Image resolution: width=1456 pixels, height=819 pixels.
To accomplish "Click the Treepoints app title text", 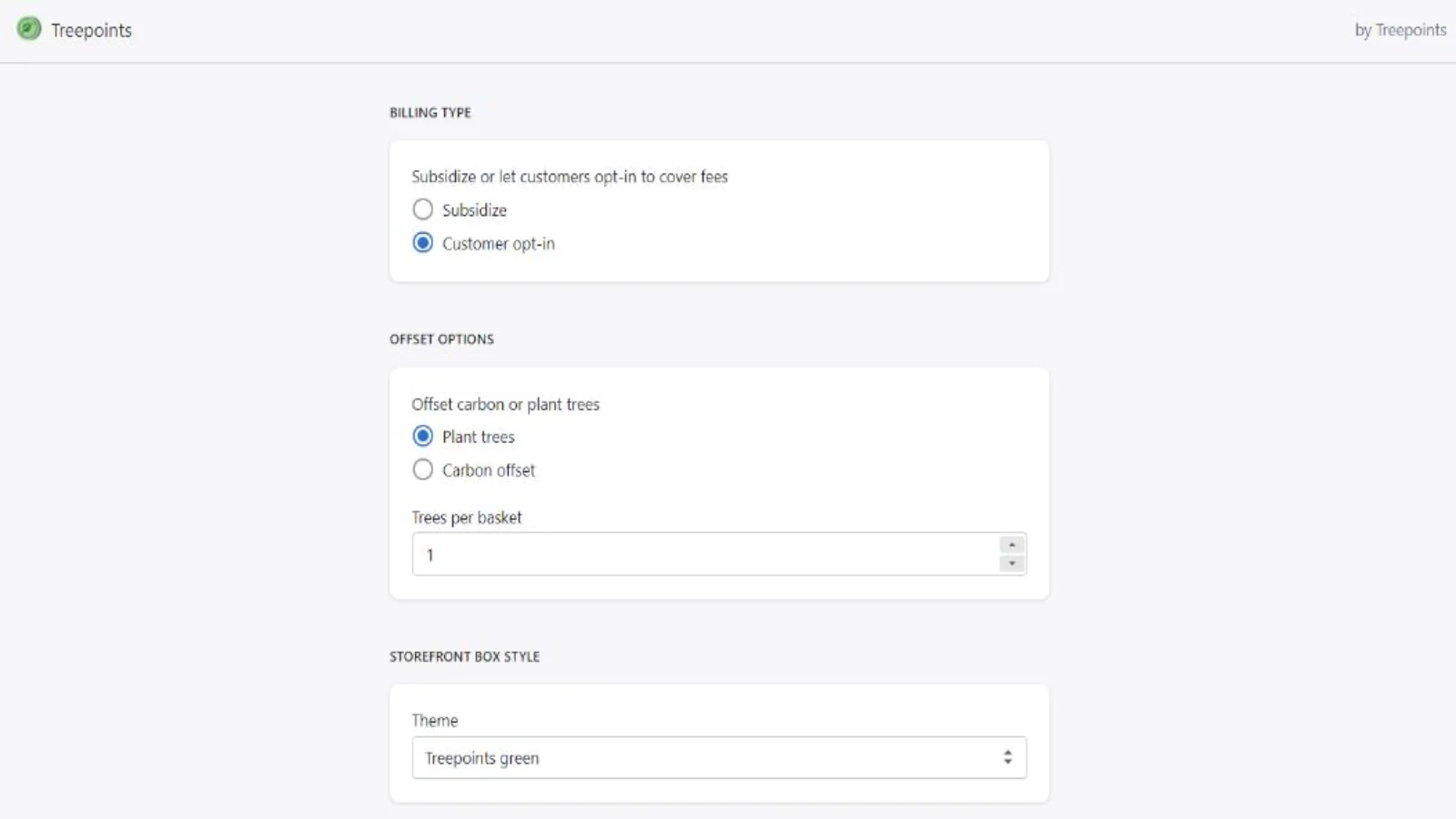I will (x=91, y=30).
